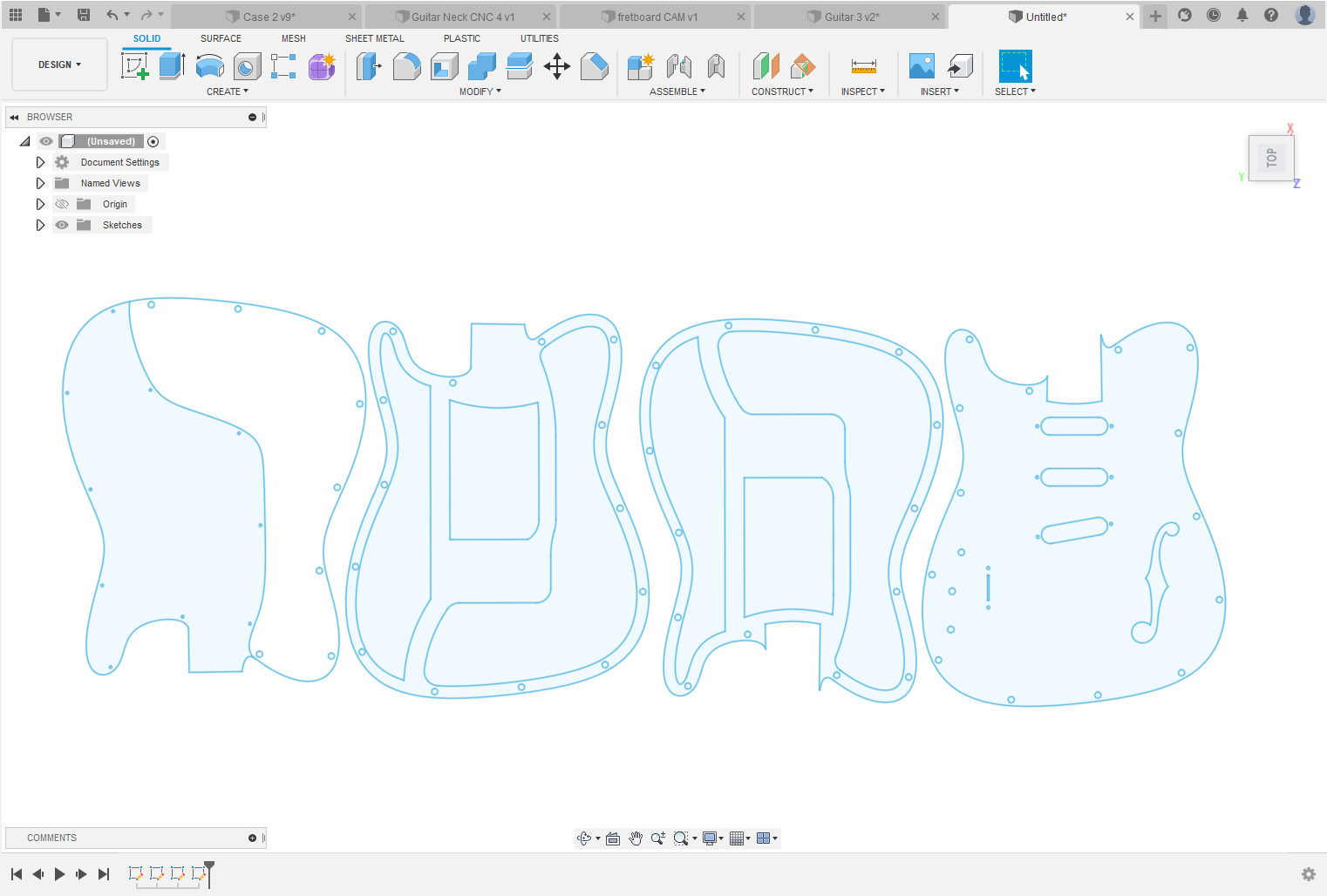Open the SELECT dropdown menu
The width and height of the screenshot is (1327, 896).
[x=1016, y=92]
